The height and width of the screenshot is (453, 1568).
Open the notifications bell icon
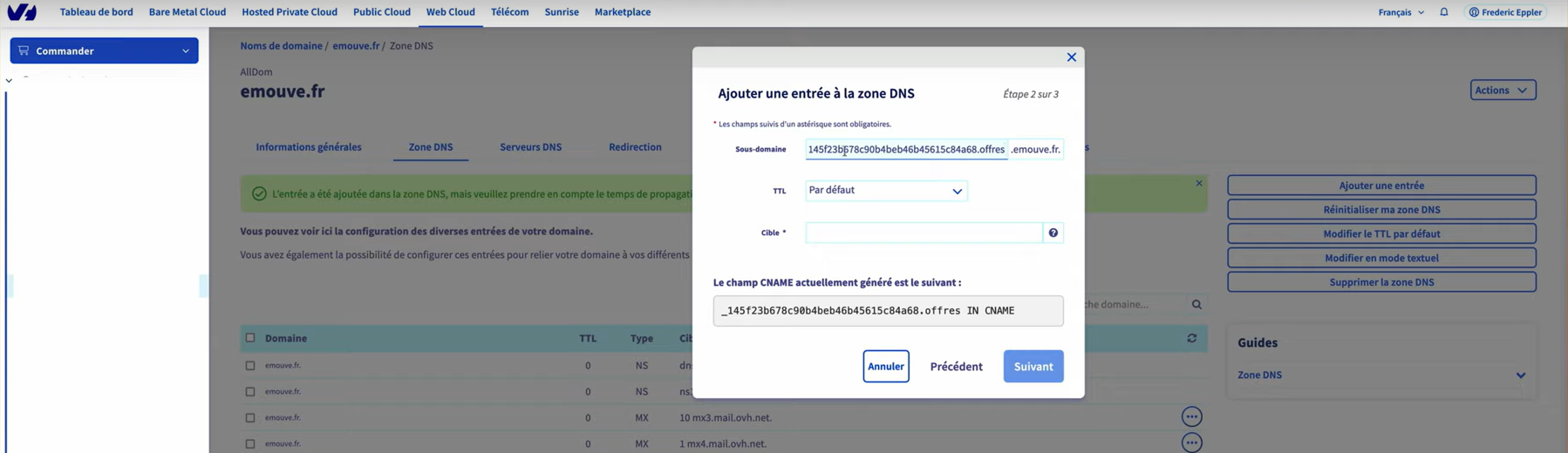[x=1444, y=12]
